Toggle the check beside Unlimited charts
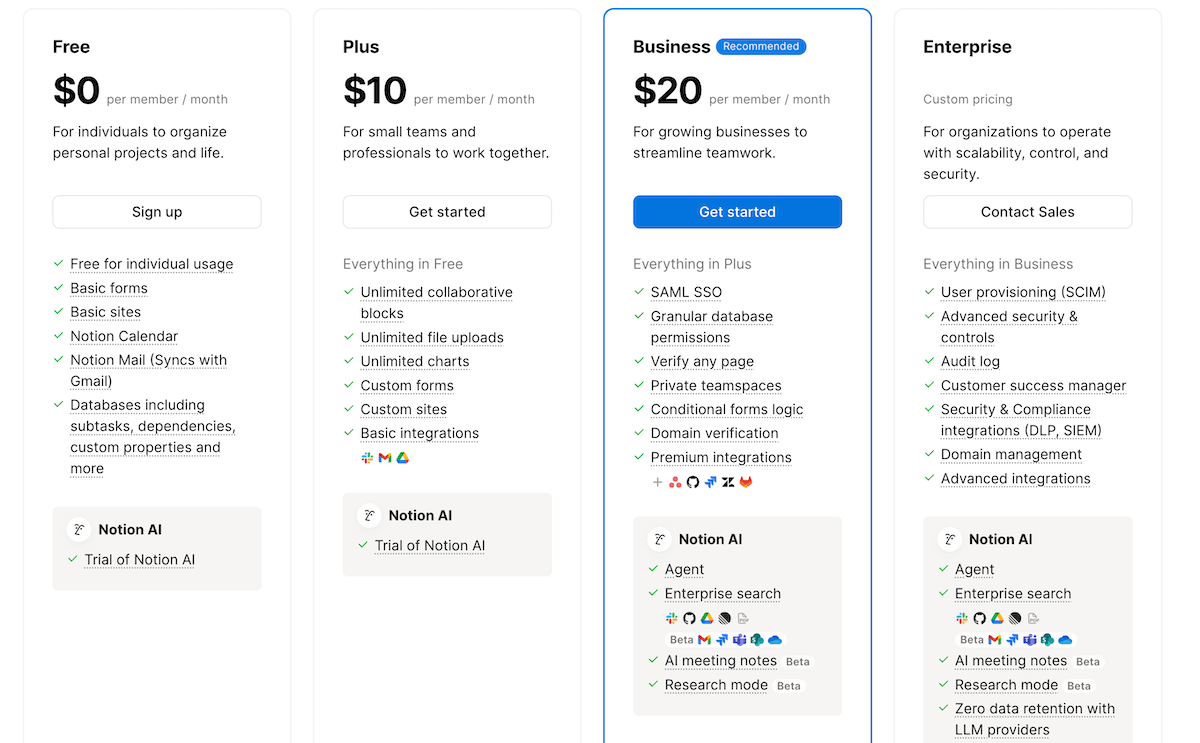Viewport: 1200px width, 743px height. click(350, 361)
